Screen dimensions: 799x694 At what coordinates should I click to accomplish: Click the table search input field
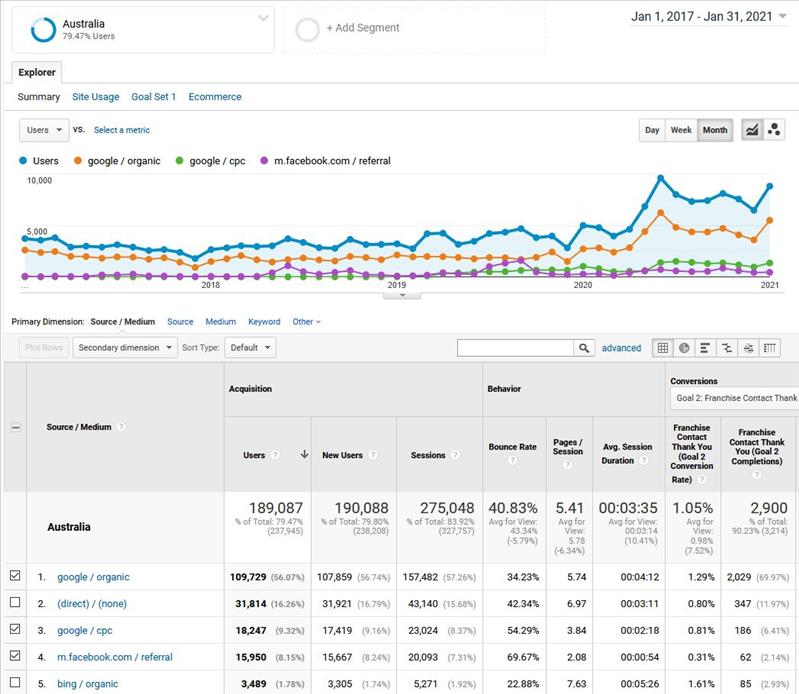point(516,348)
